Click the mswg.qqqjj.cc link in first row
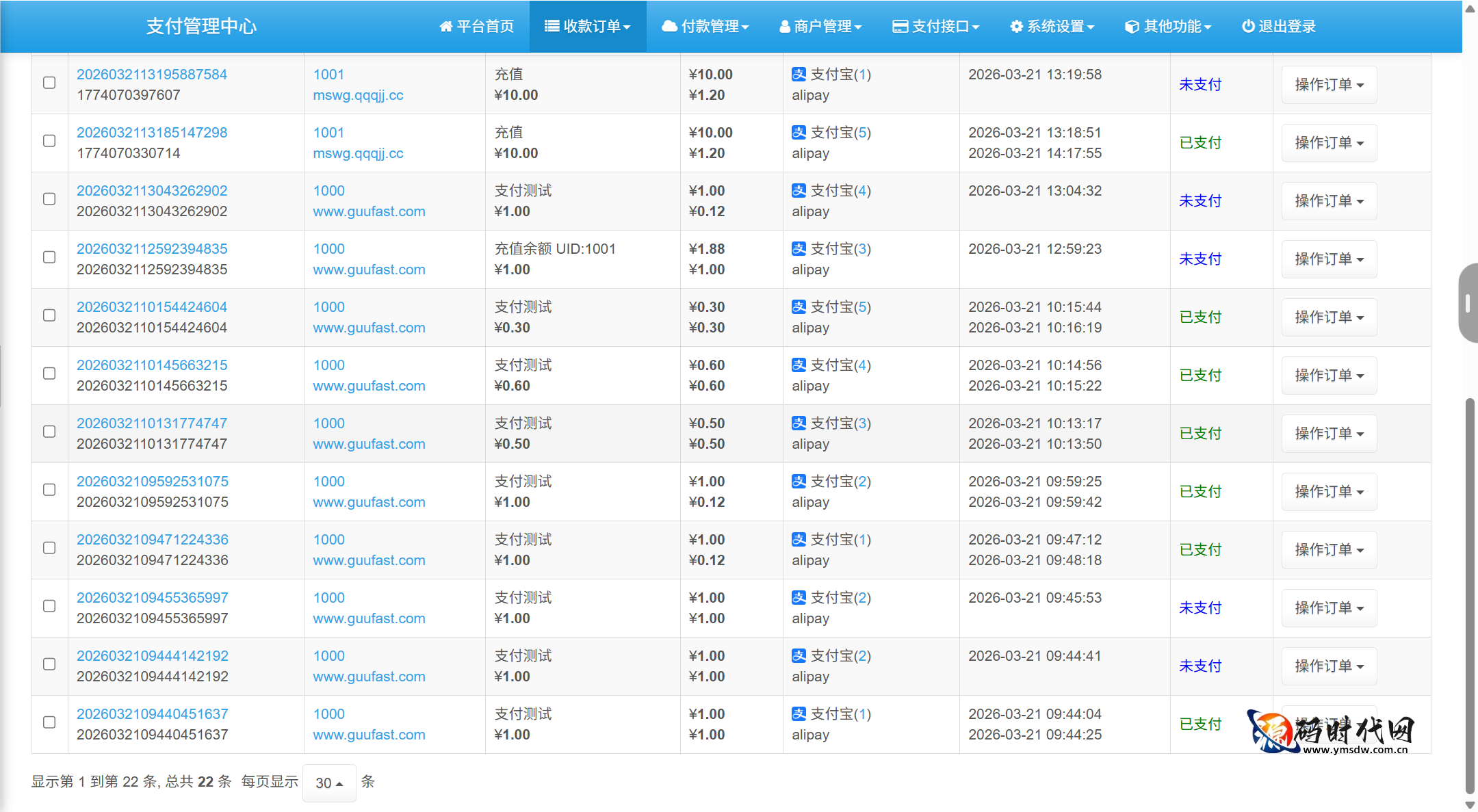Image resolution: width=1478 pixels, height=812 pixels. 358,95
